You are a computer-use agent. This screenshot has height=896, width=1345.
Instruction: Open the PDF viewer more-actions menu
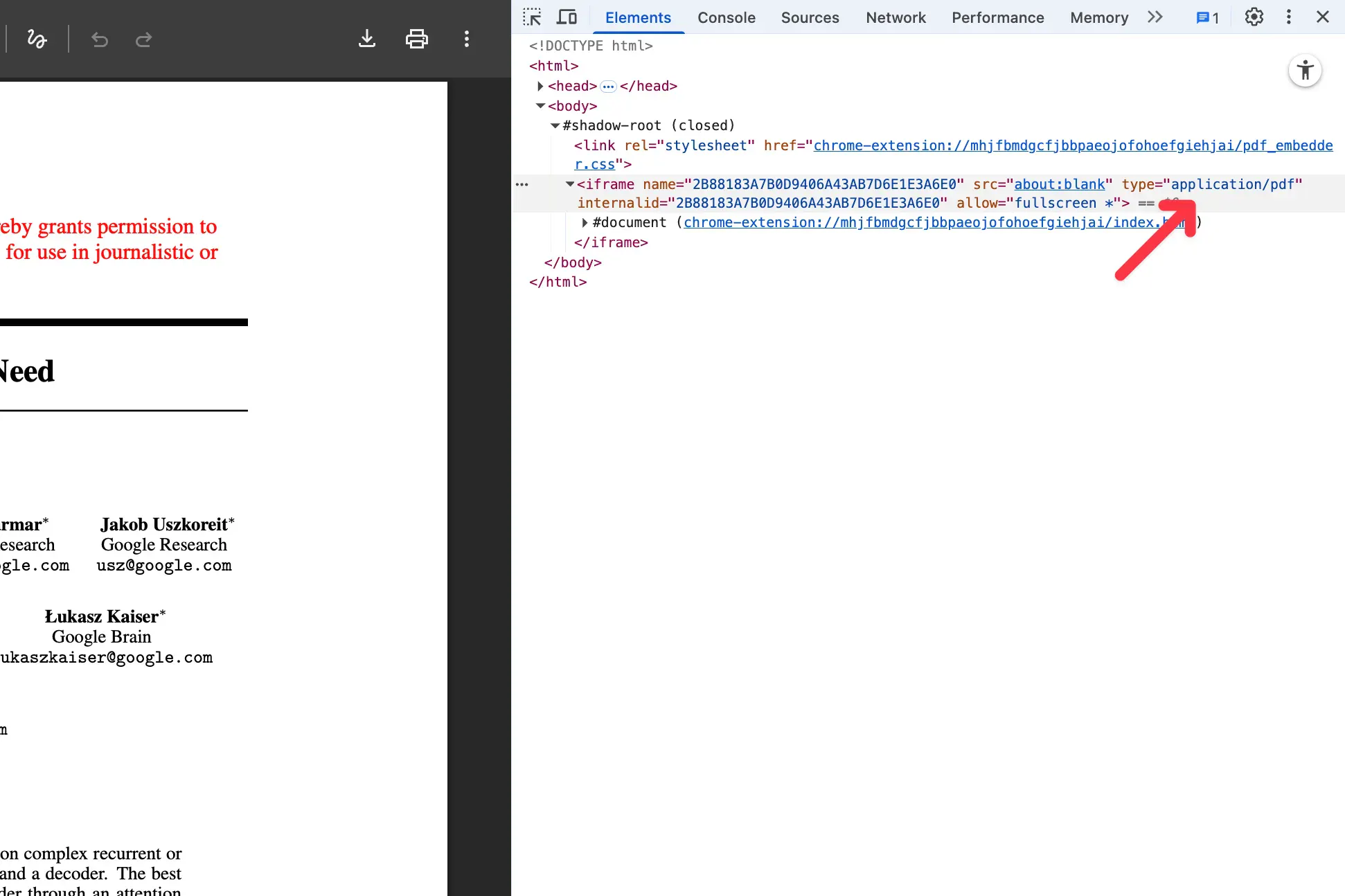pos(467,39)
